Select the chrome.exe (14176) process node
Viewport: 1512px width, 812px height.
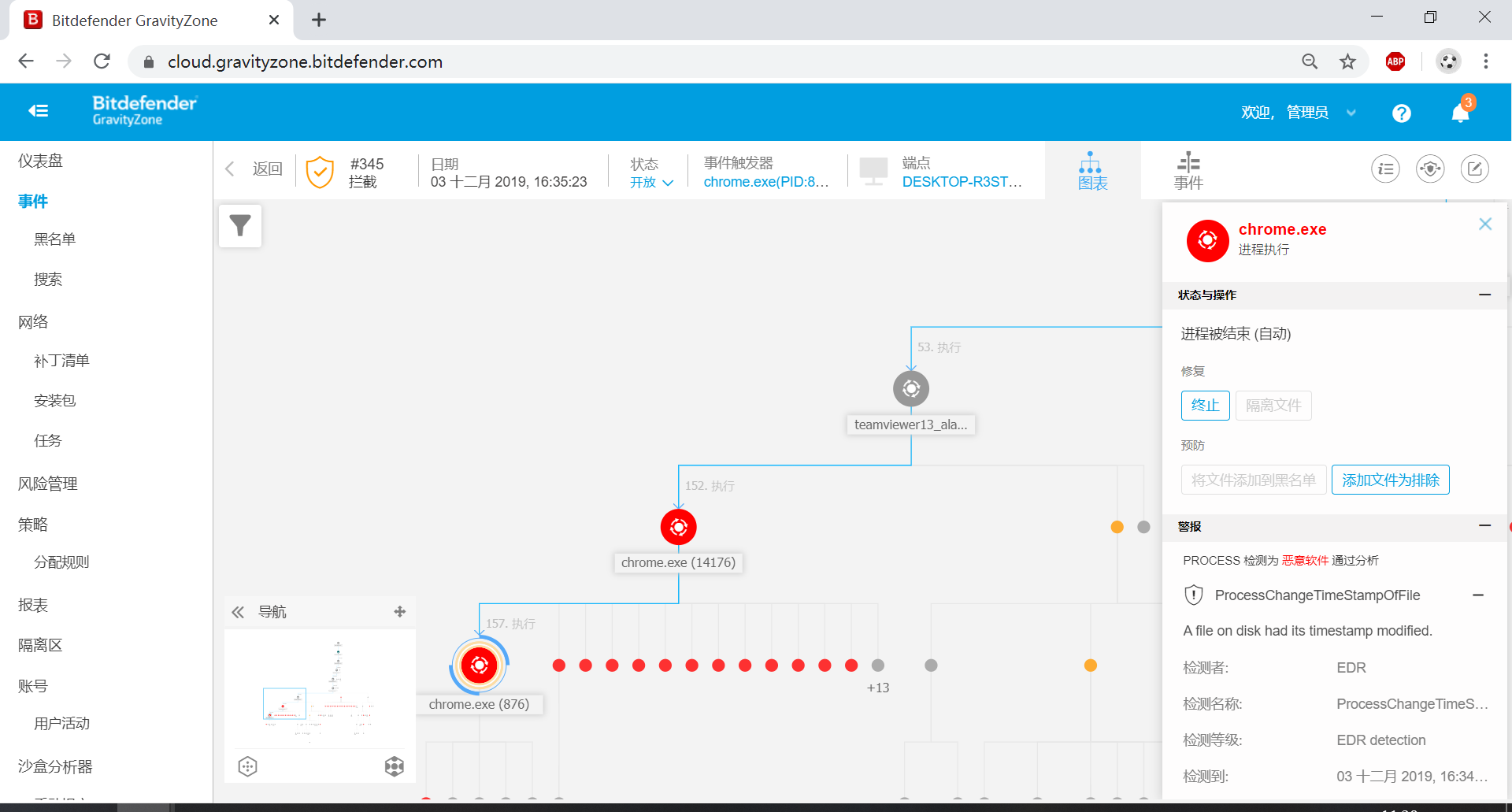click(679, 527)
